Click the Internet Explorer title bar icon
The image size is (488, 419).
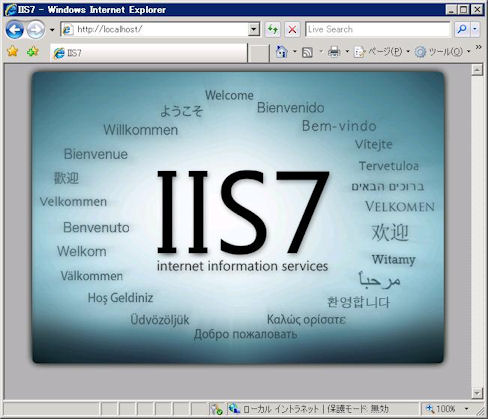[x=10, y=10]
